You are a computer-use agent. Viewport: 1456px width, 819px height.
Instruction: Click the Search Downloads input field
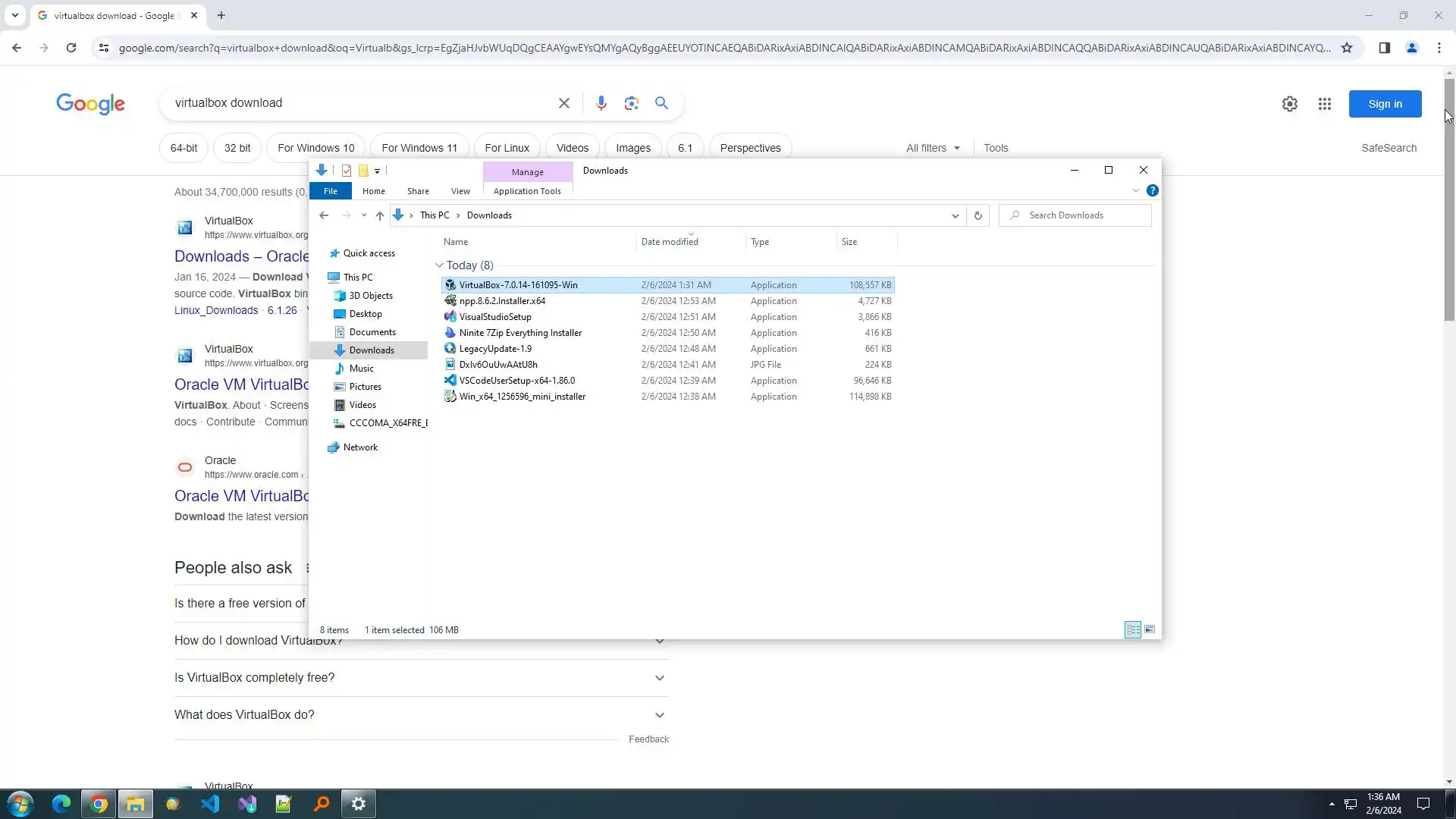point(1084,216)
